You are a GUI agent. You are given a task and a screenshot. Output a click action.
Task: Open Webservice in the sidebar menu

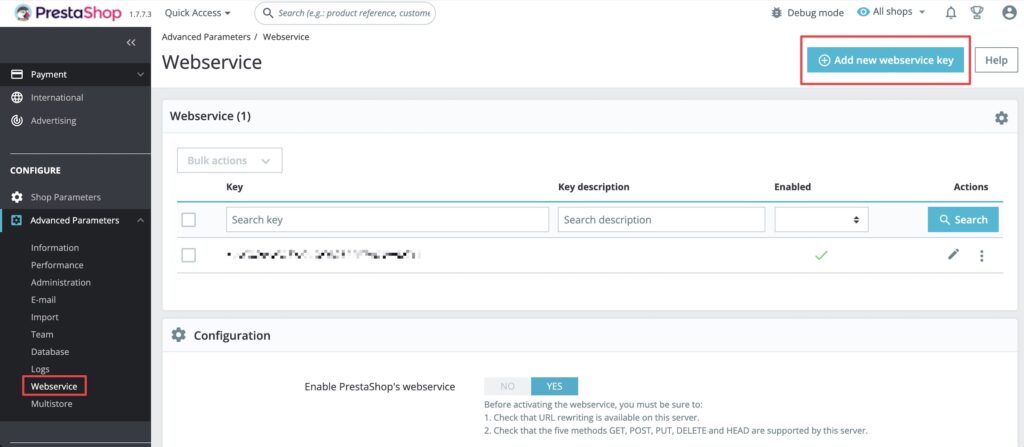click(x=54, y=387)
